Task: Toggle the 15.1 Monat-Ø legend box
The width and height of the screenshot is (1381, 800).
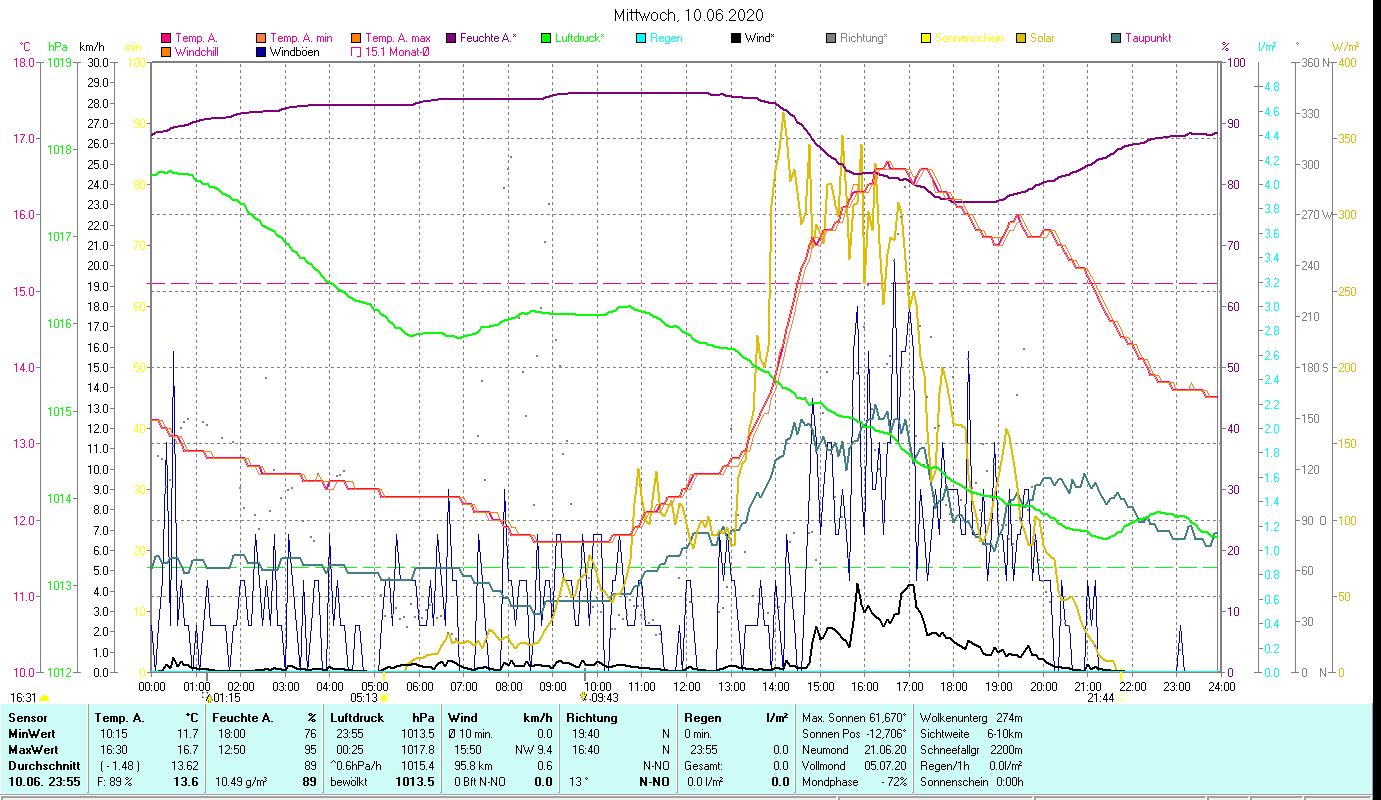Action: (x=356, y=52)
